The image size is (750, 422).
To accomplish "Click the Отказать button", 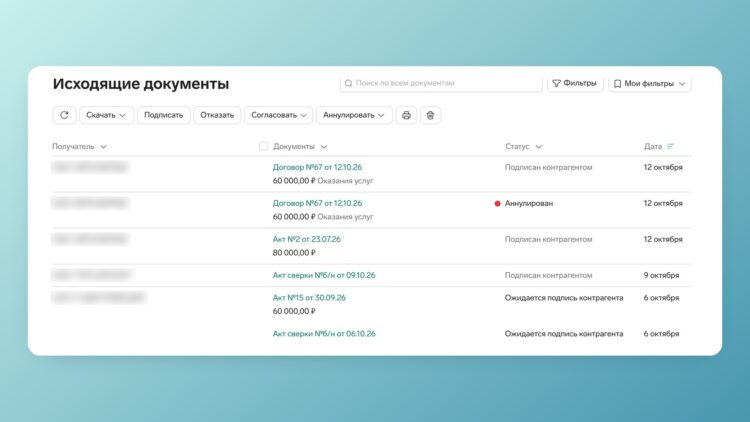I will tap(217, 115).
